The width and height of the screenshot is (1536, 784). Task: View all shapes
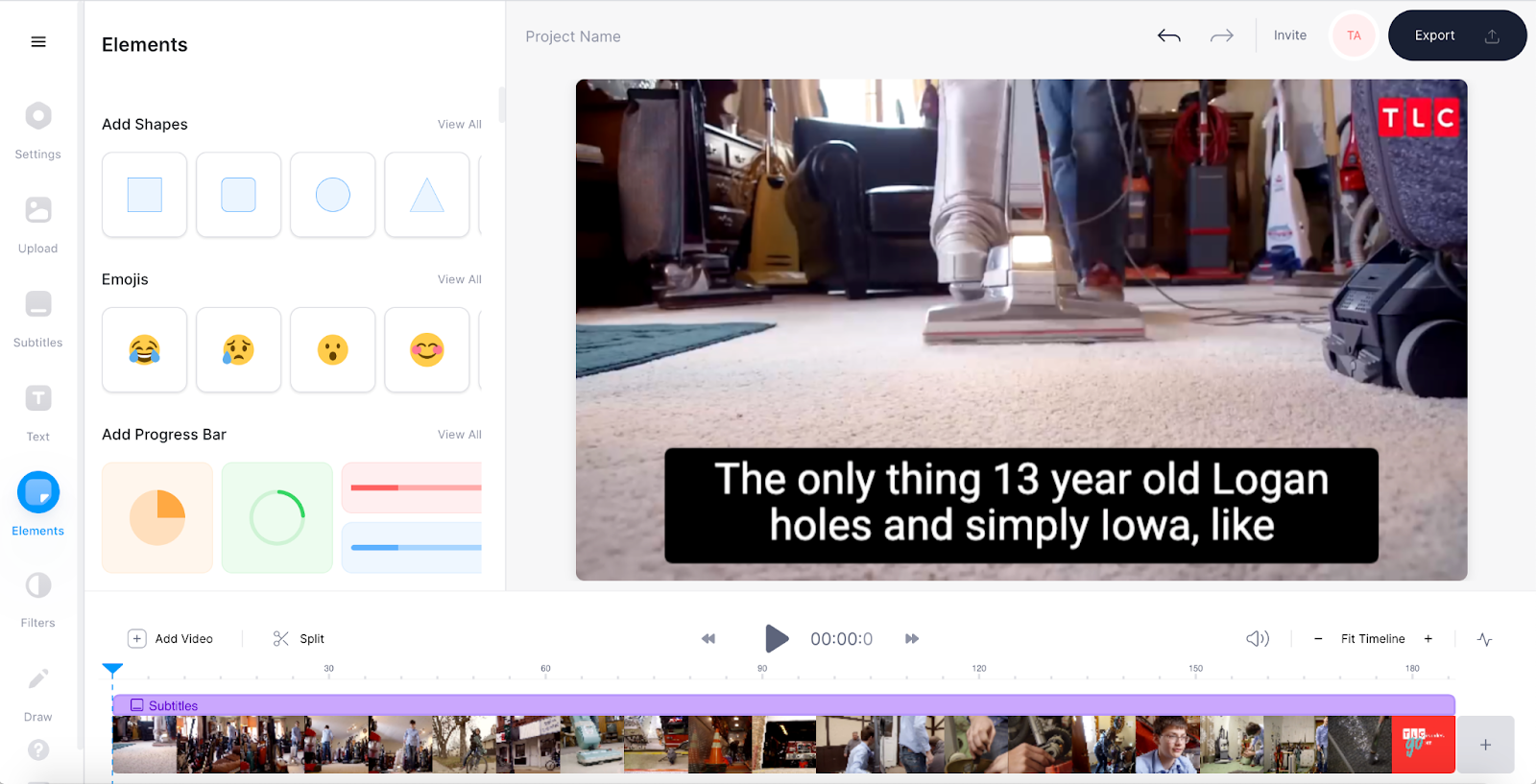[x=460, y=124]
